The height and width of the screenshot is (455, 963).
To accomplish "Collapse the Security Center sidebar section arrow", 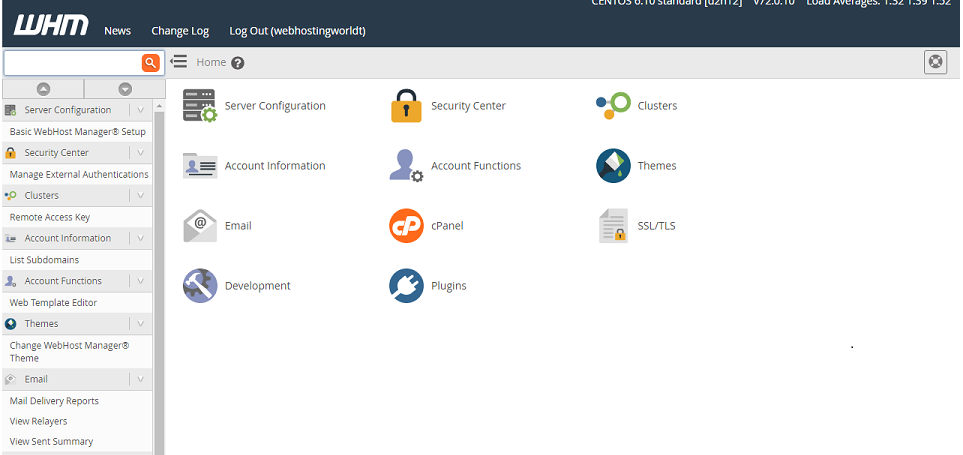I will (141, 153).
